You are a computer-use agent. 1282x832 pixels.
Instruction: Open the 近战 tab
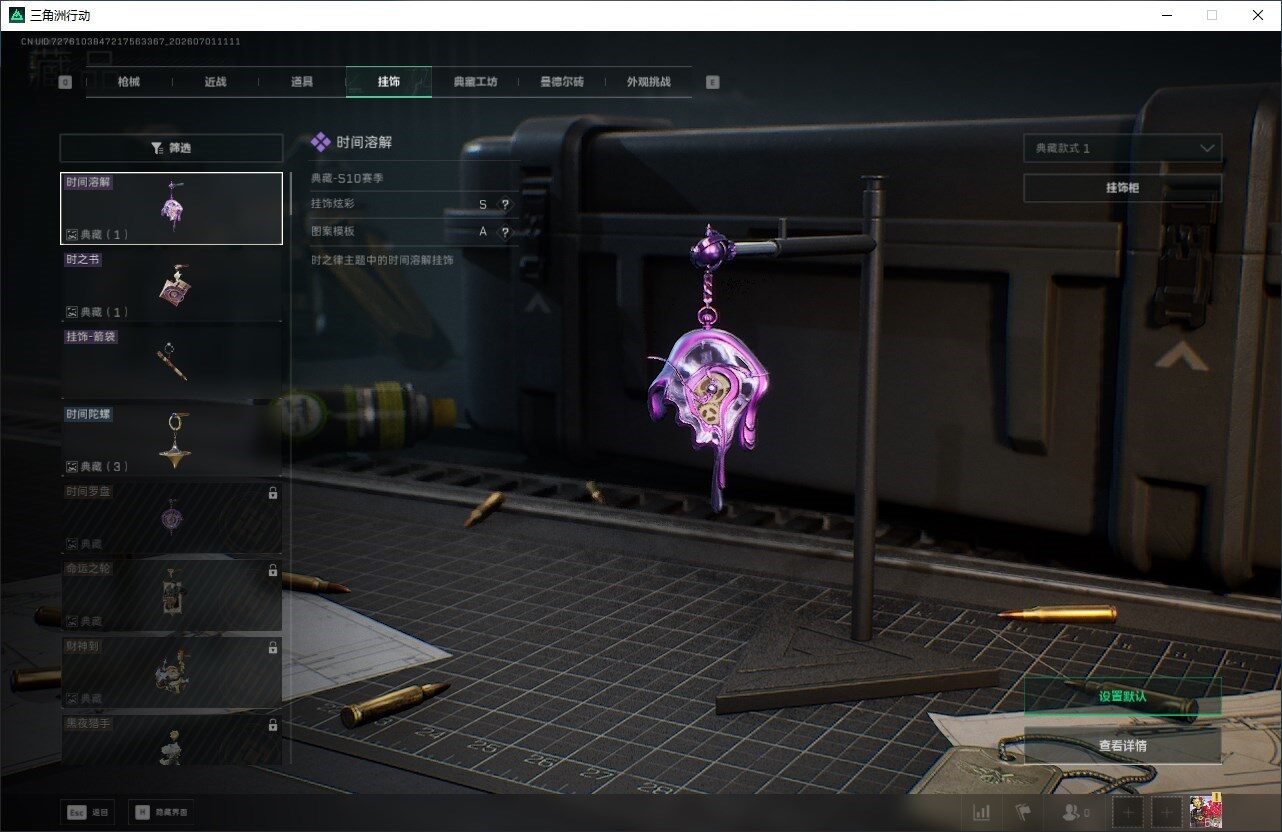click(x=215, y=82)
